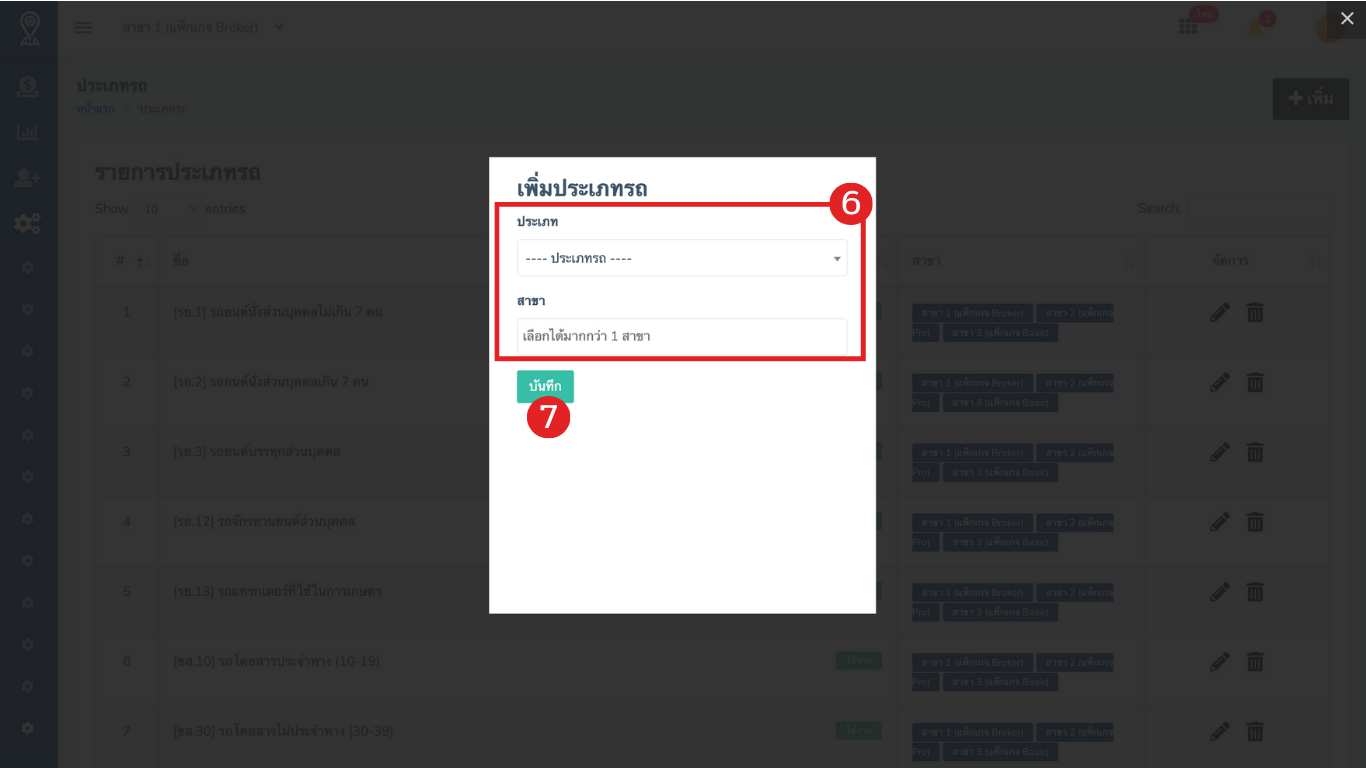Delete row 3 [รย.3] with trash icon
1366x768 pixels.
pyautogui.click(x=1255, y=452)
